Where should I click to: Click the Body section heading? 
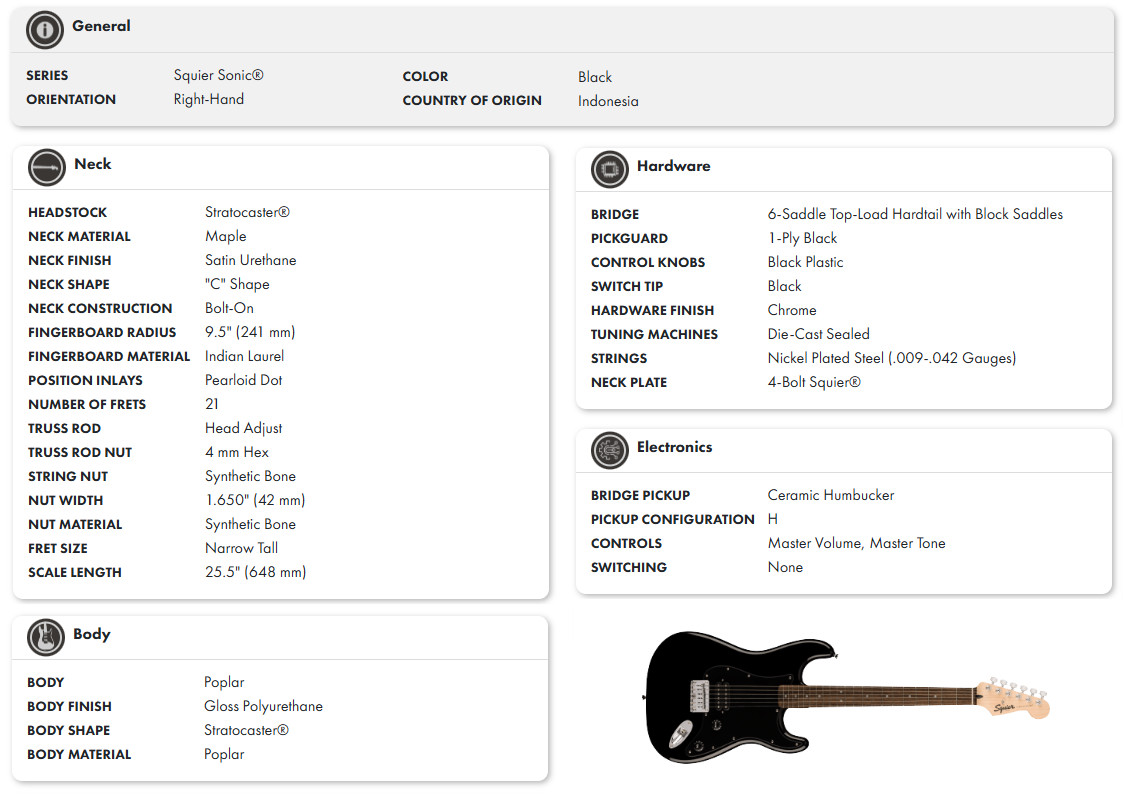[x=92, y=634]
